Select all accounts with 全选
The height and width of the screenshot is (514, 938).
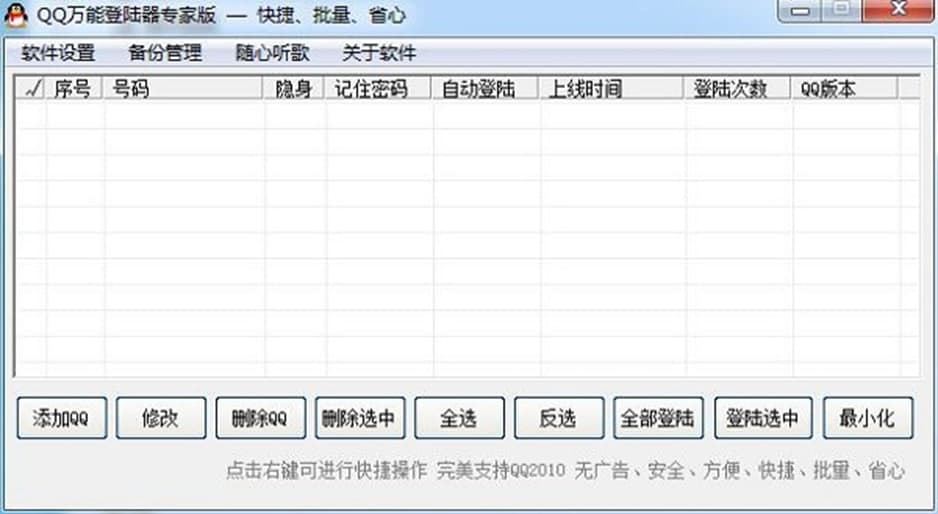[459, 418]
